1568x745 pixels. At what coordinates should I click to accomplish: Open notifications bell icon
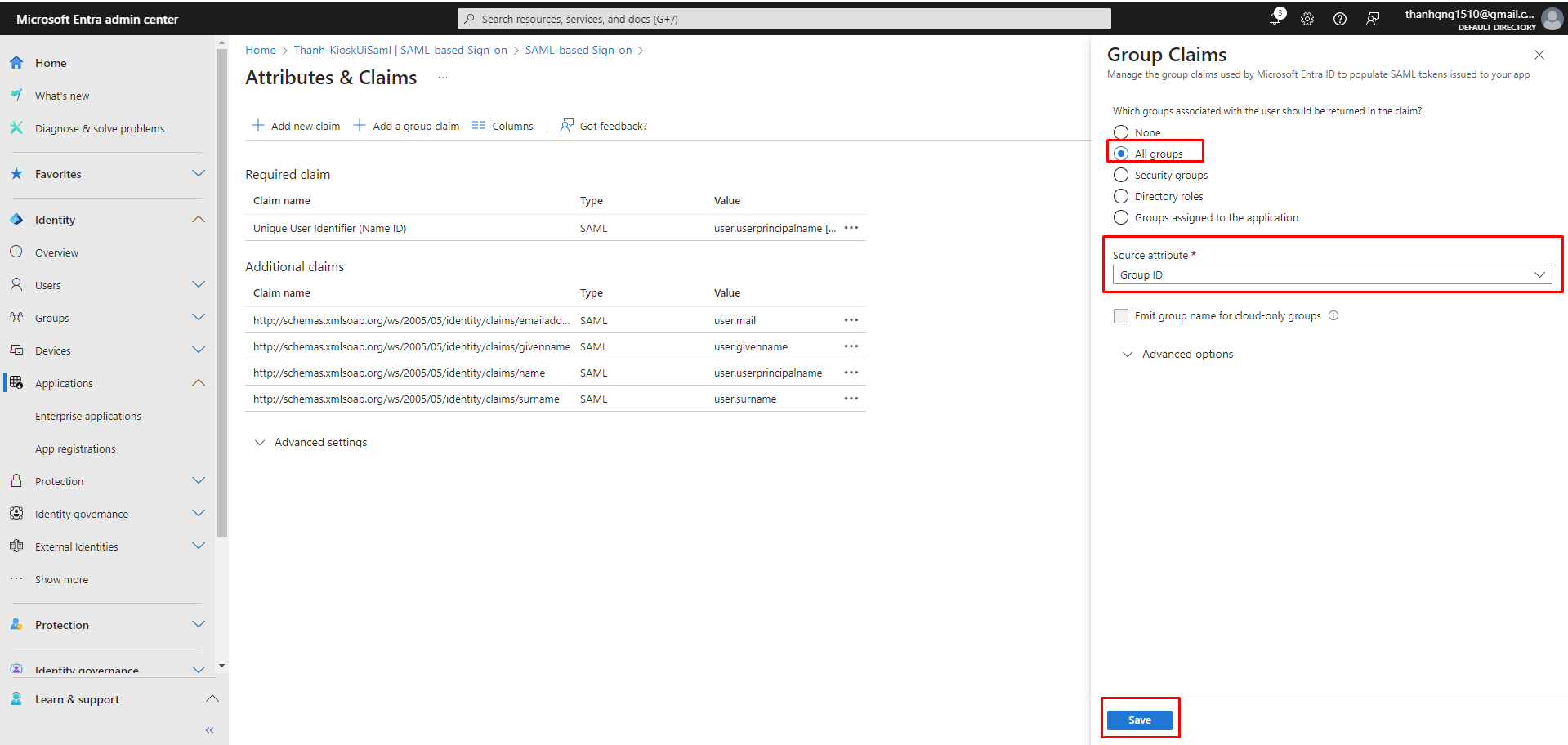pyautogui.click(x=1275, y=18)
